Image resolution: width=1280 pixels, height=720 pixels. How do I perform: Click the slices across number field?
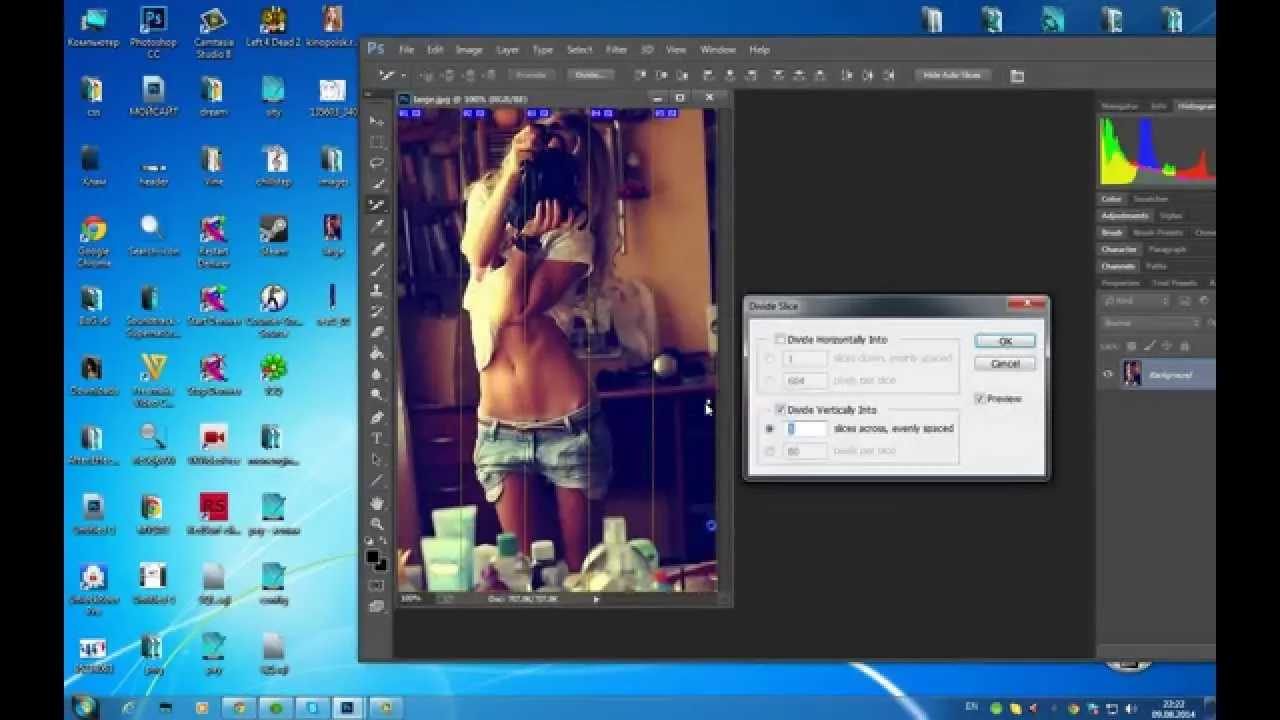tap(805, 428)
